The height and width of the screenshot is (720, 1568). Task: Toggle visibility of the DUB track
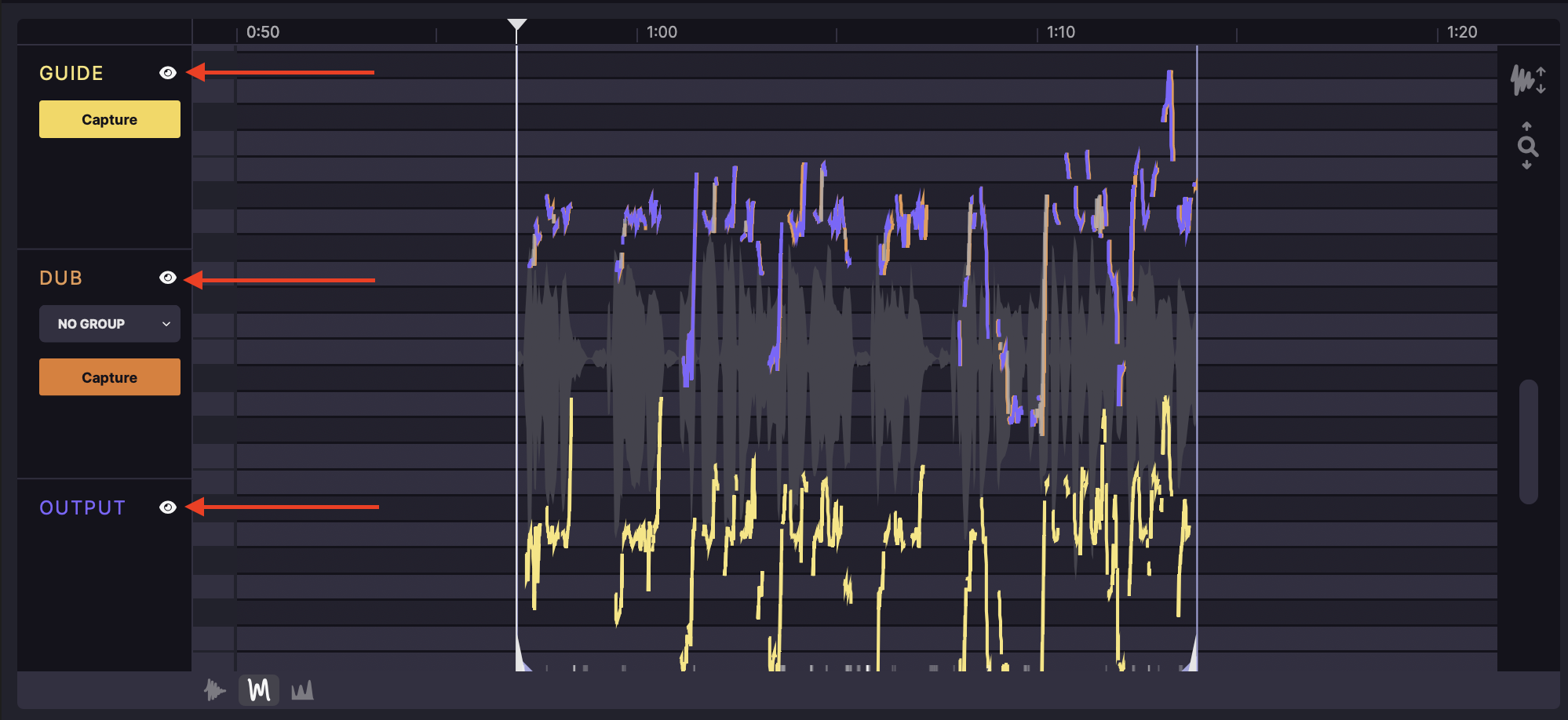click(168, 278)
